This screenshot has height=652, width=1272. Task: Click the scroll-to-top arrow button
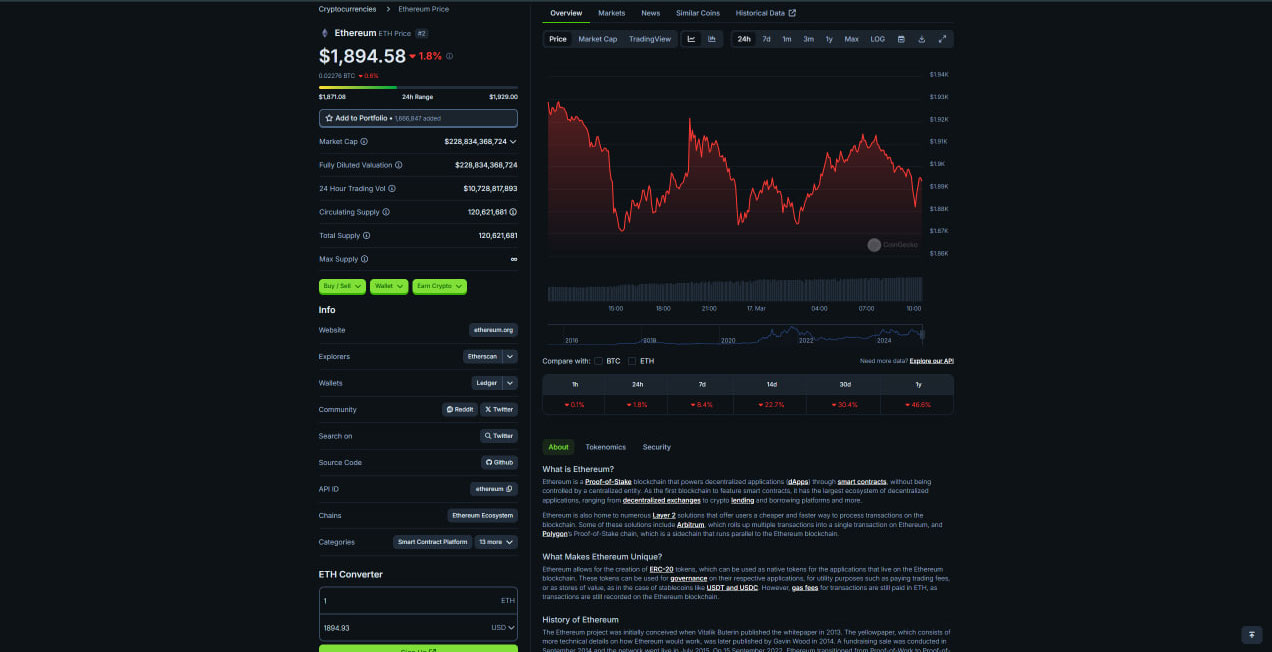tap(1251, 635)
